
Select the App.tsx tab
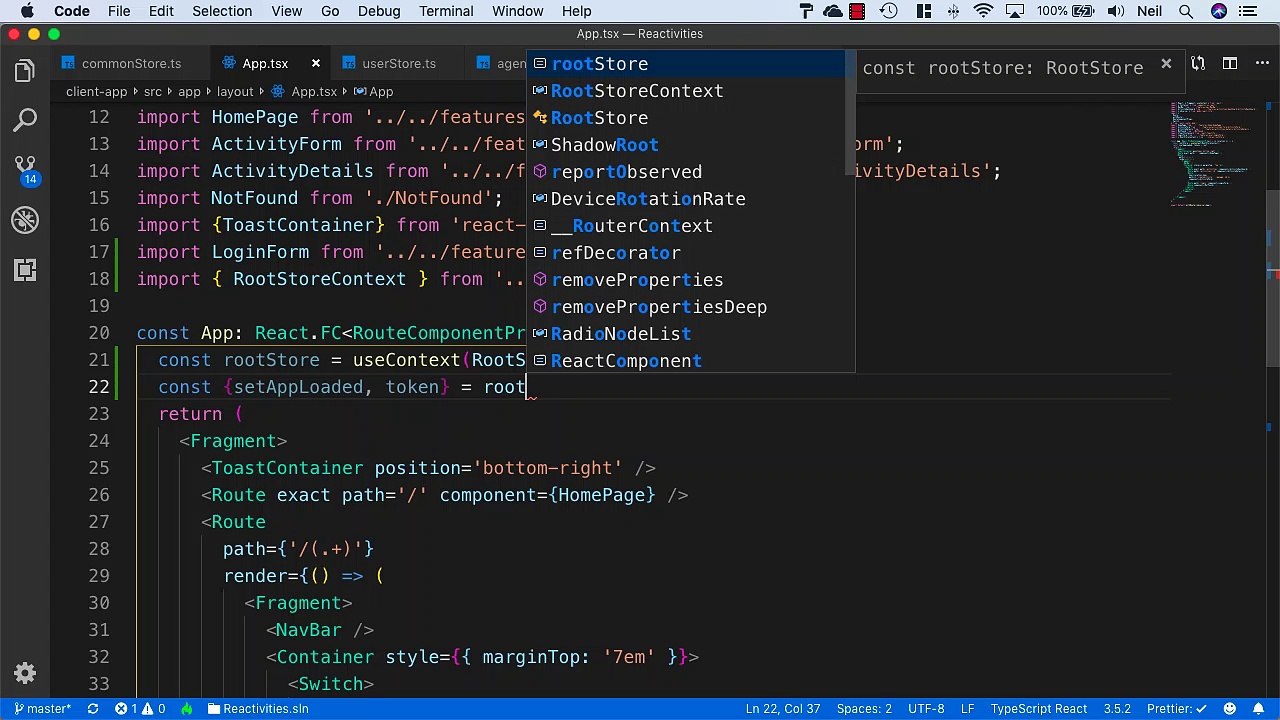click(265, 63)
